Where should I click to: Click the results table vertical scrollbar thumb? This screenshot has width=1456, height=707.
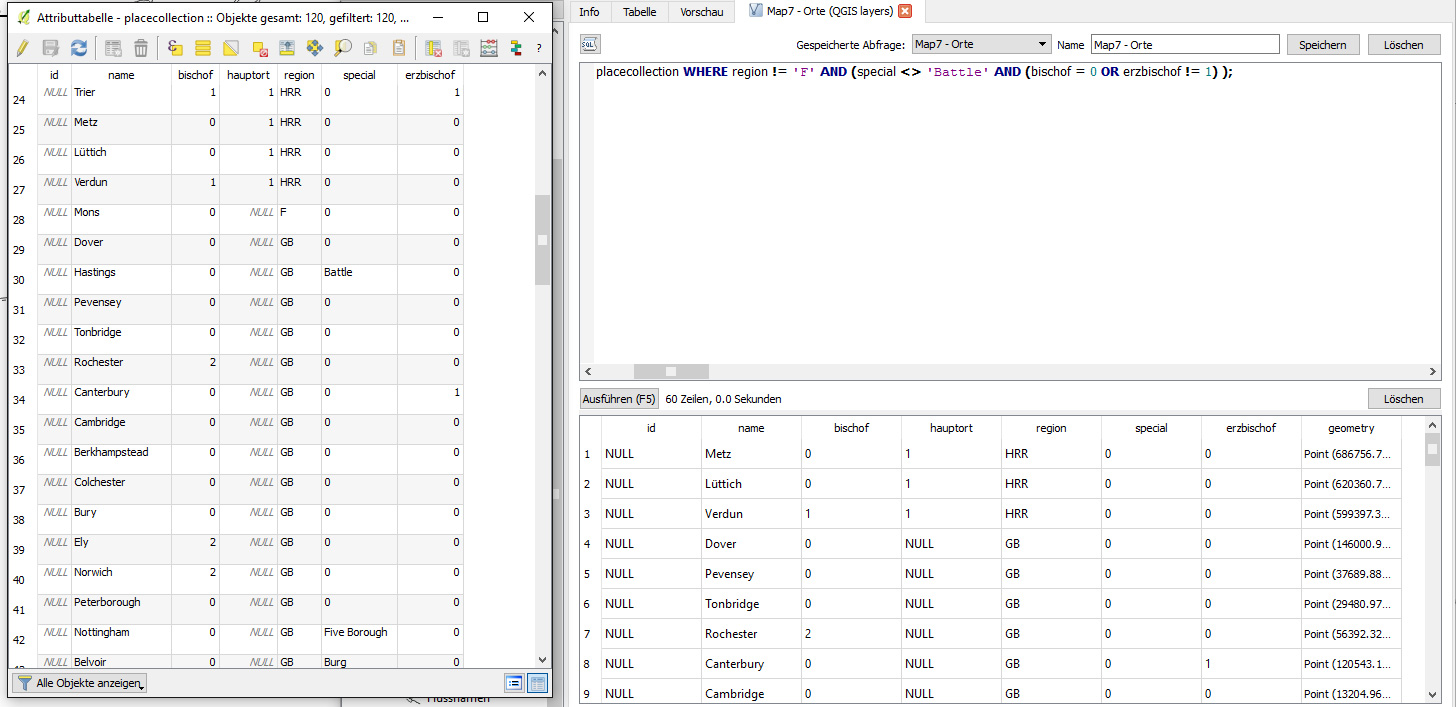click(1433, 450)
